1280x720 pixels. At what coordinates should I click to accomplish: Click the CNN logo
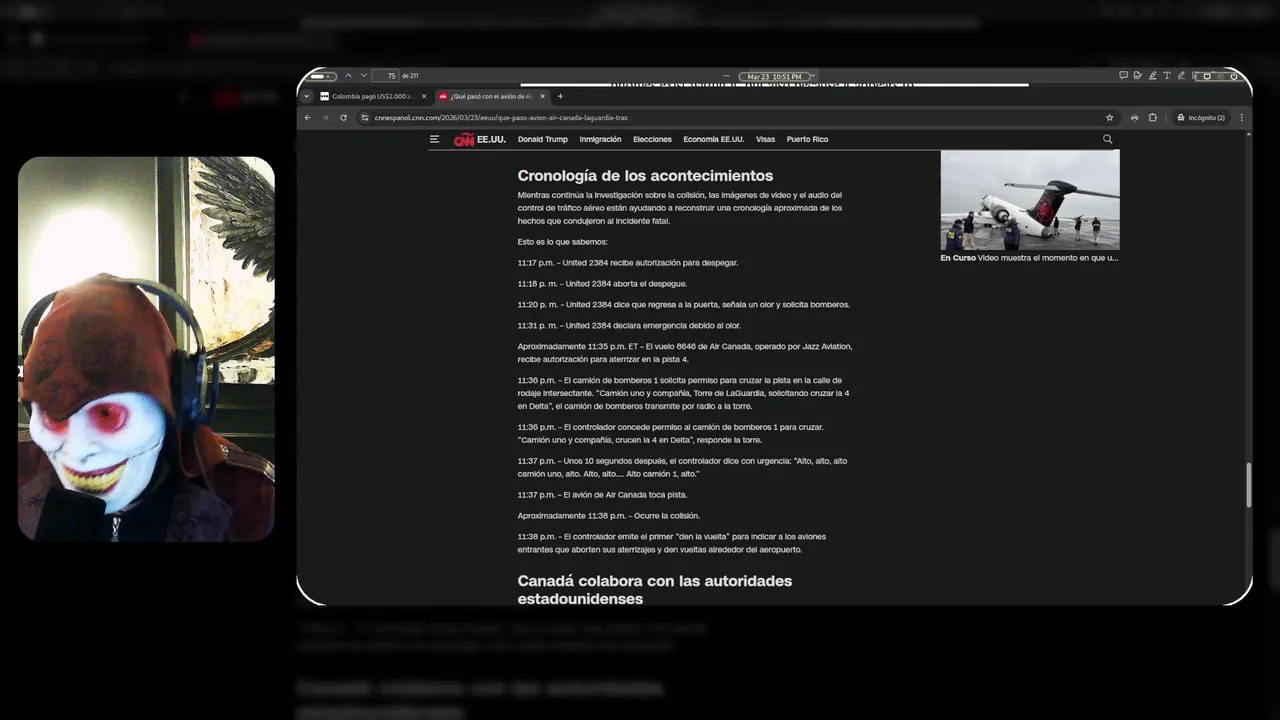tap(464, 140)
